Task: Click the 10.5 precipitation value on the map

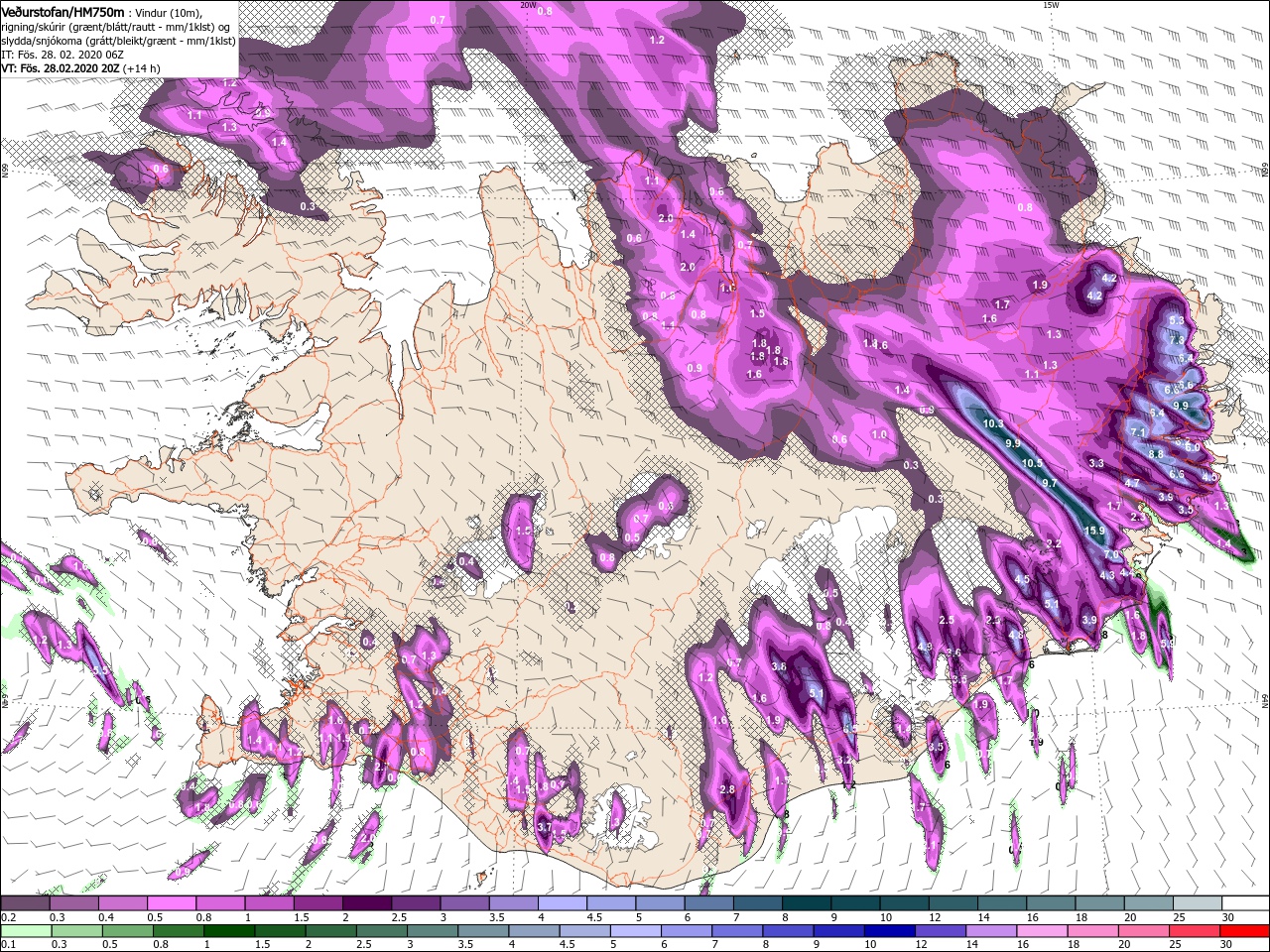Action: pos(1032,463)
